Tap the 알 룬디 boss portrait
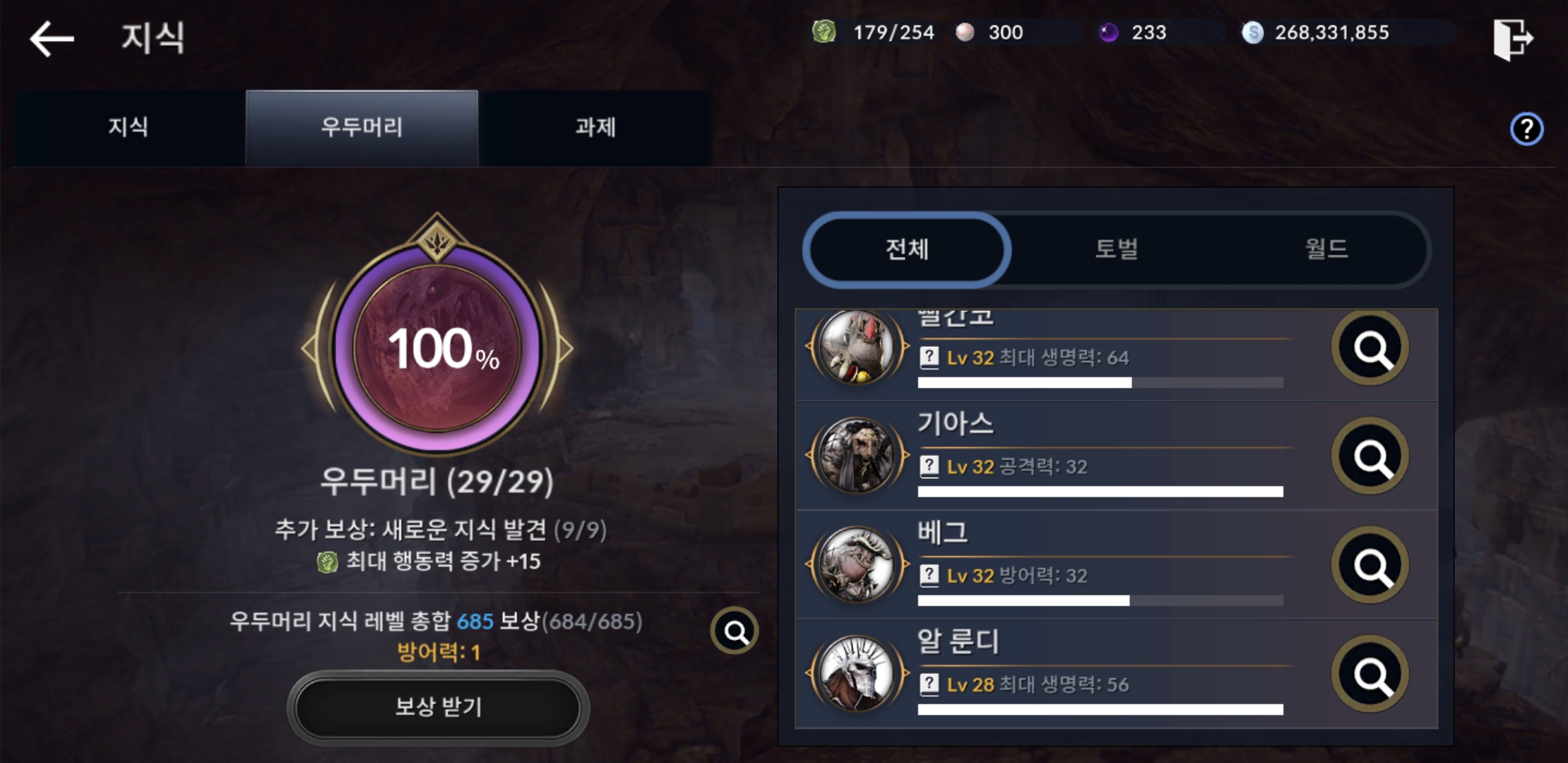 pos(857,673)
